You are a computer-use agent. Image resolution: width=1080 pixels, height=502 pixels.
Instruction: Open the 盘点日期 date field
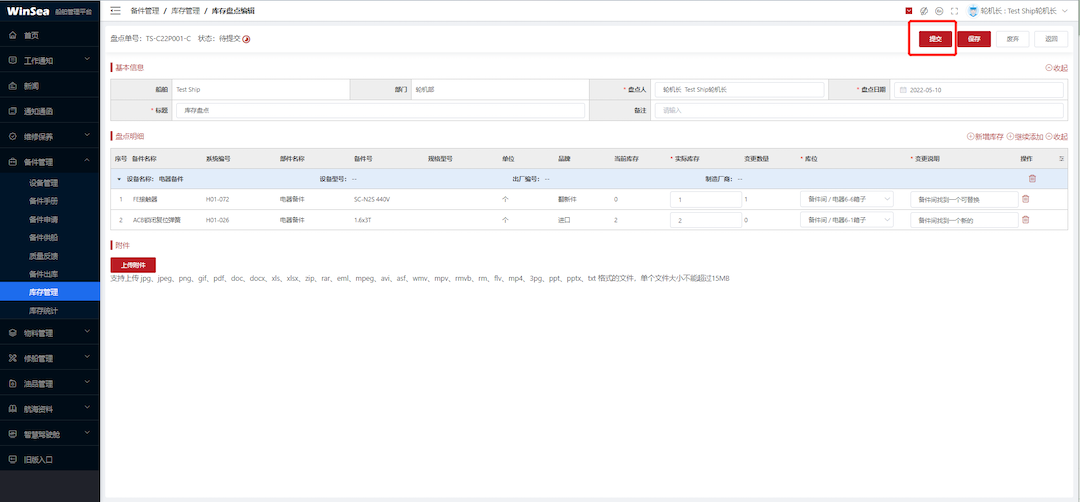pyautogui.click(x=979, y=90)
